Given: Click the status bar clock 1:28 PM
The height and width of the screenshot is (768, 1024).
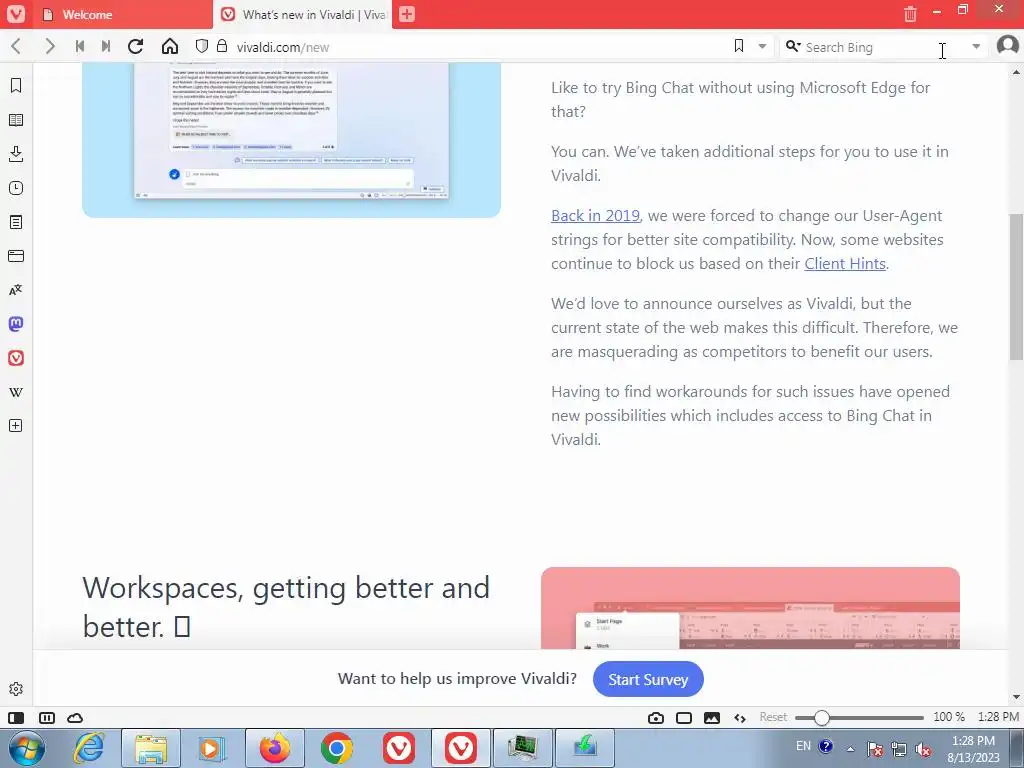Looking at the screenshot, I should (x=998, y=717).
